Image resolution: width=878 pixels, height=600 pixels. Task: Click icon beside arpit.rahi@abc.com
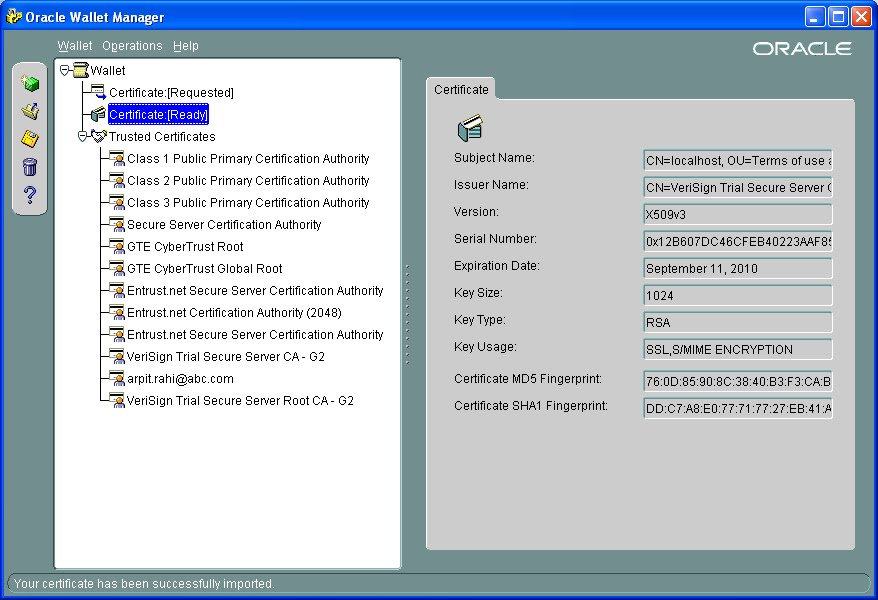[117, 378]
